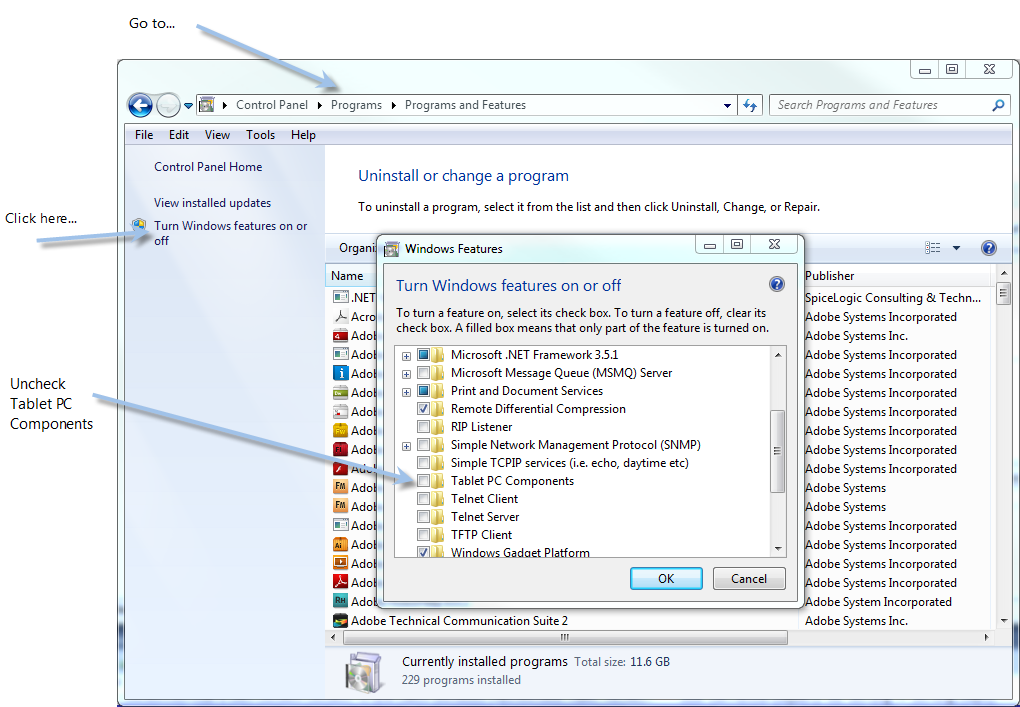Screen dimensions: 1020x707
Task: Click the Acrobat program icon in list
Action: point(340,317)
